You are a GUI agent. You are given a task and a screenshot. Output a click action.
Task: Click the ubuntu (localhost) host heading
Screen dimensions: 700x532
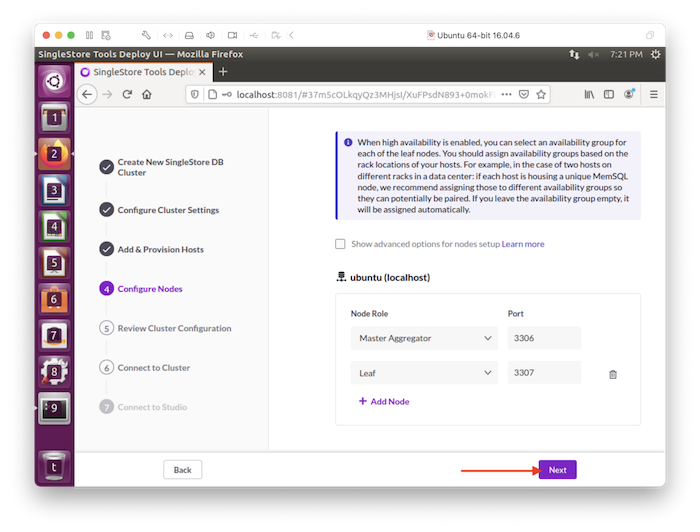[x=390, y=277]
